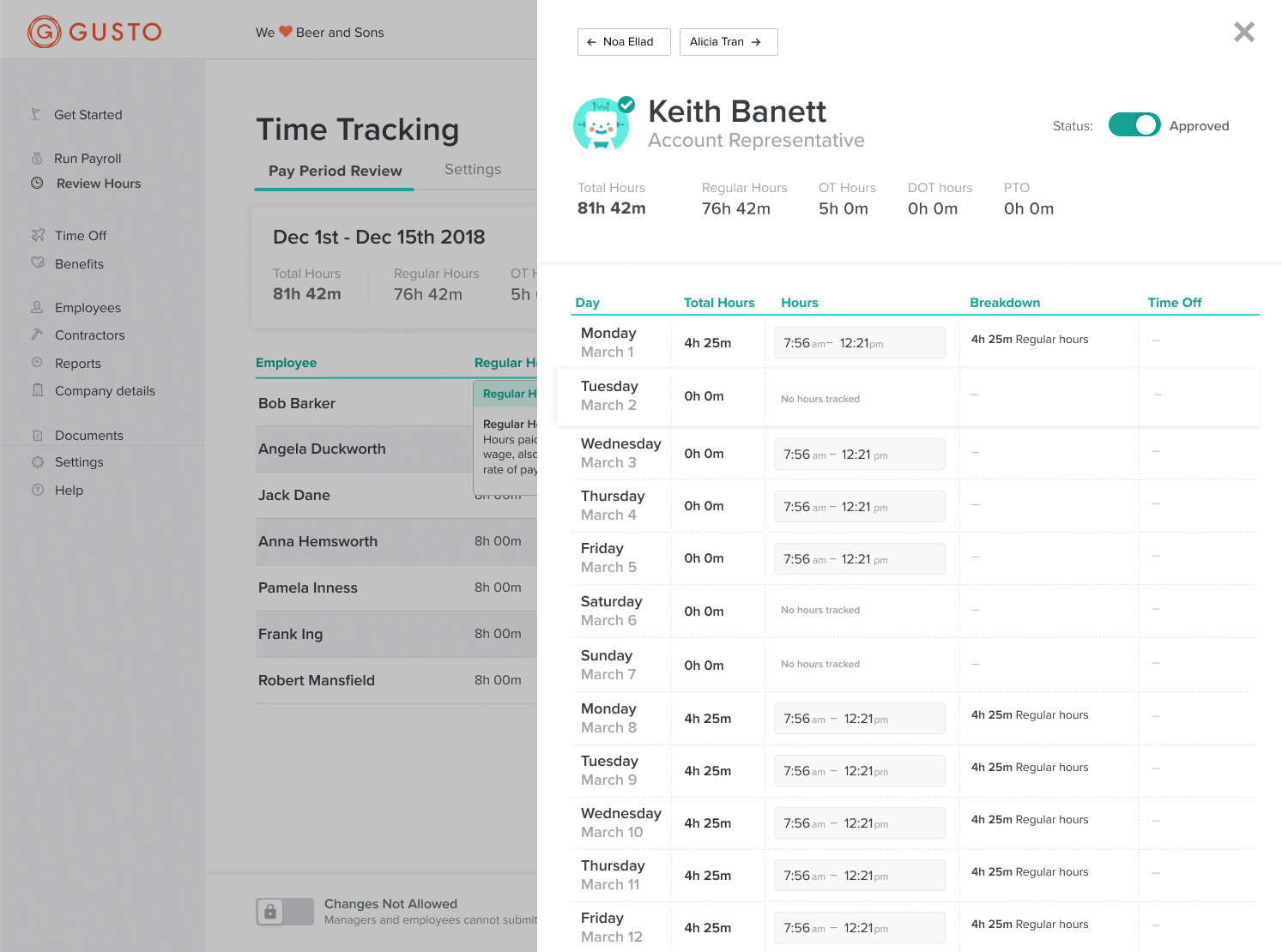Go to next employee Alicia Tran
The image size is (1282, 952).
click(729, 42)
